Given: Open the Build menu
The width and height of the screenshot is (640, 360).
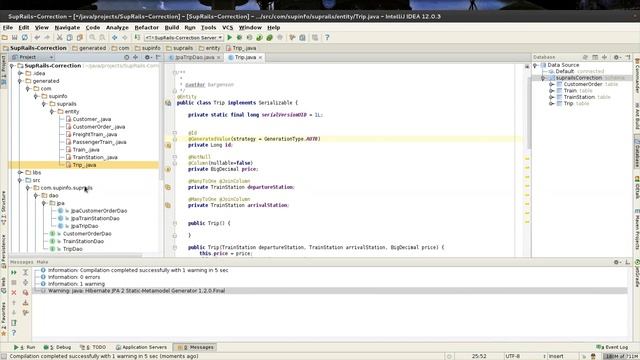Looking at the screenshot, I should (172, 27).
